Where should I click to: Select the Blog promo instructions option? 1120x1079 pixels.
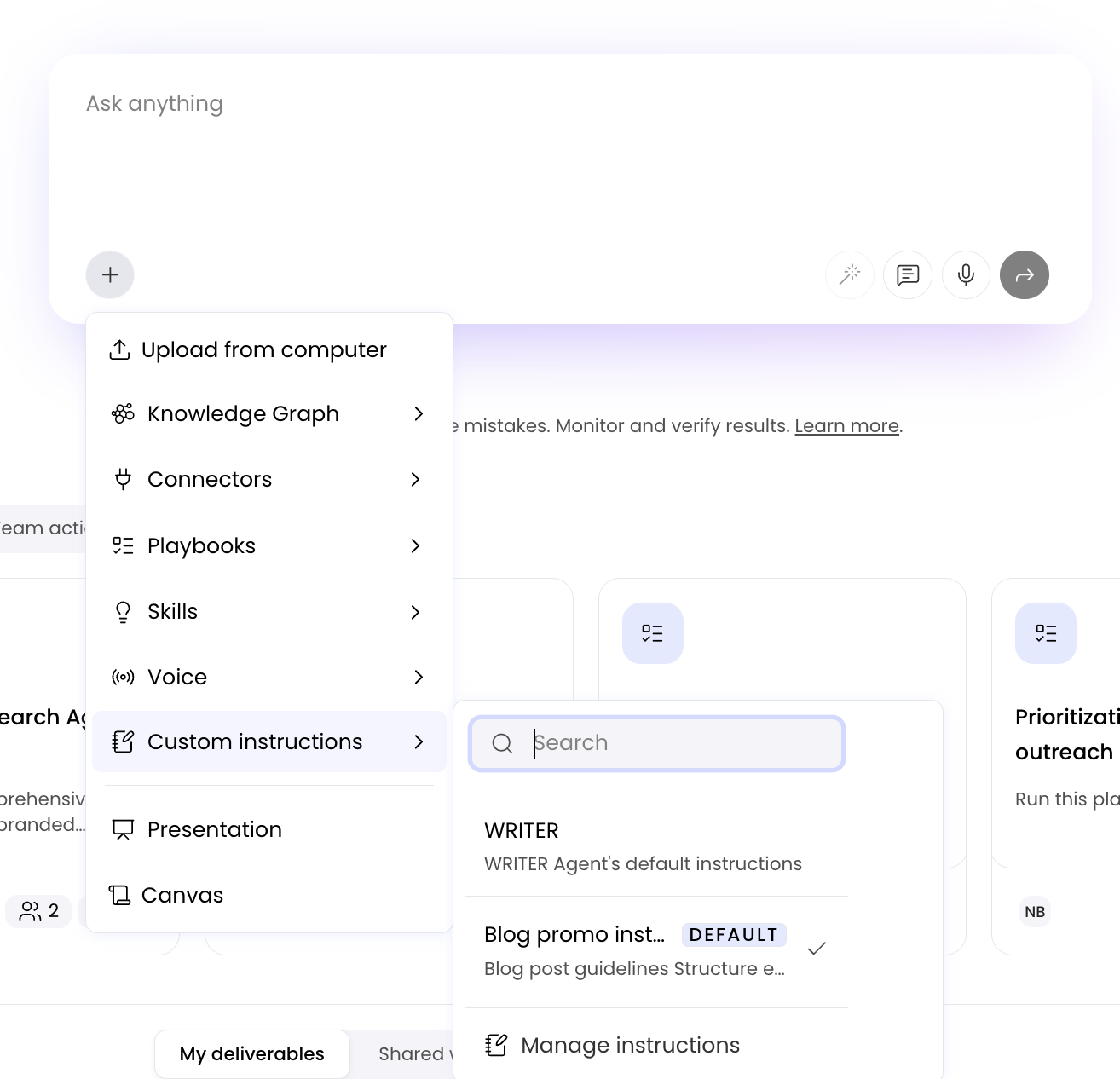(x=656, y=951)
